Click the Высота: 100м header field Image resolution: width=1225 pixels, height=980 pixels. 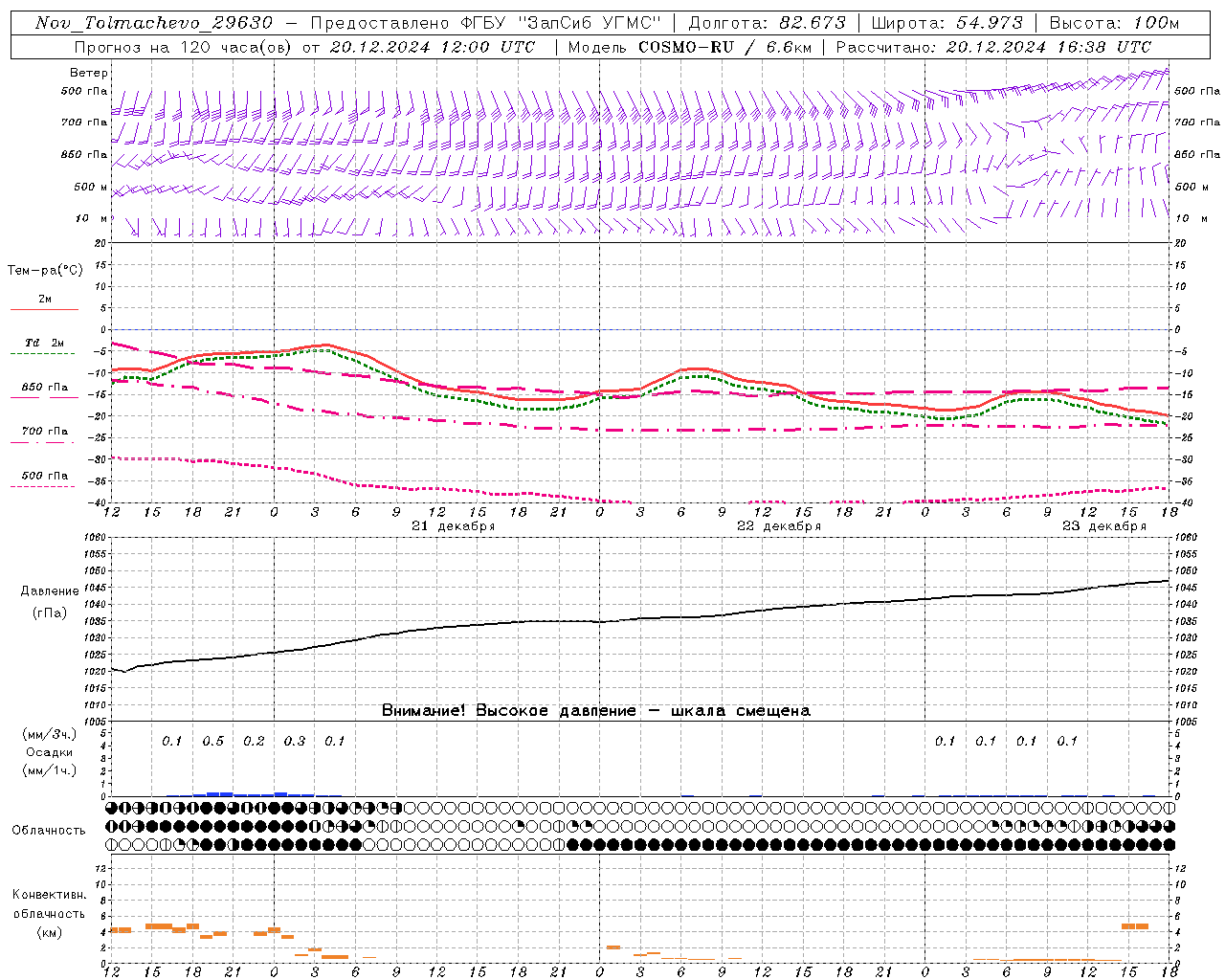pyautogui.click(x=1114, y=23)
